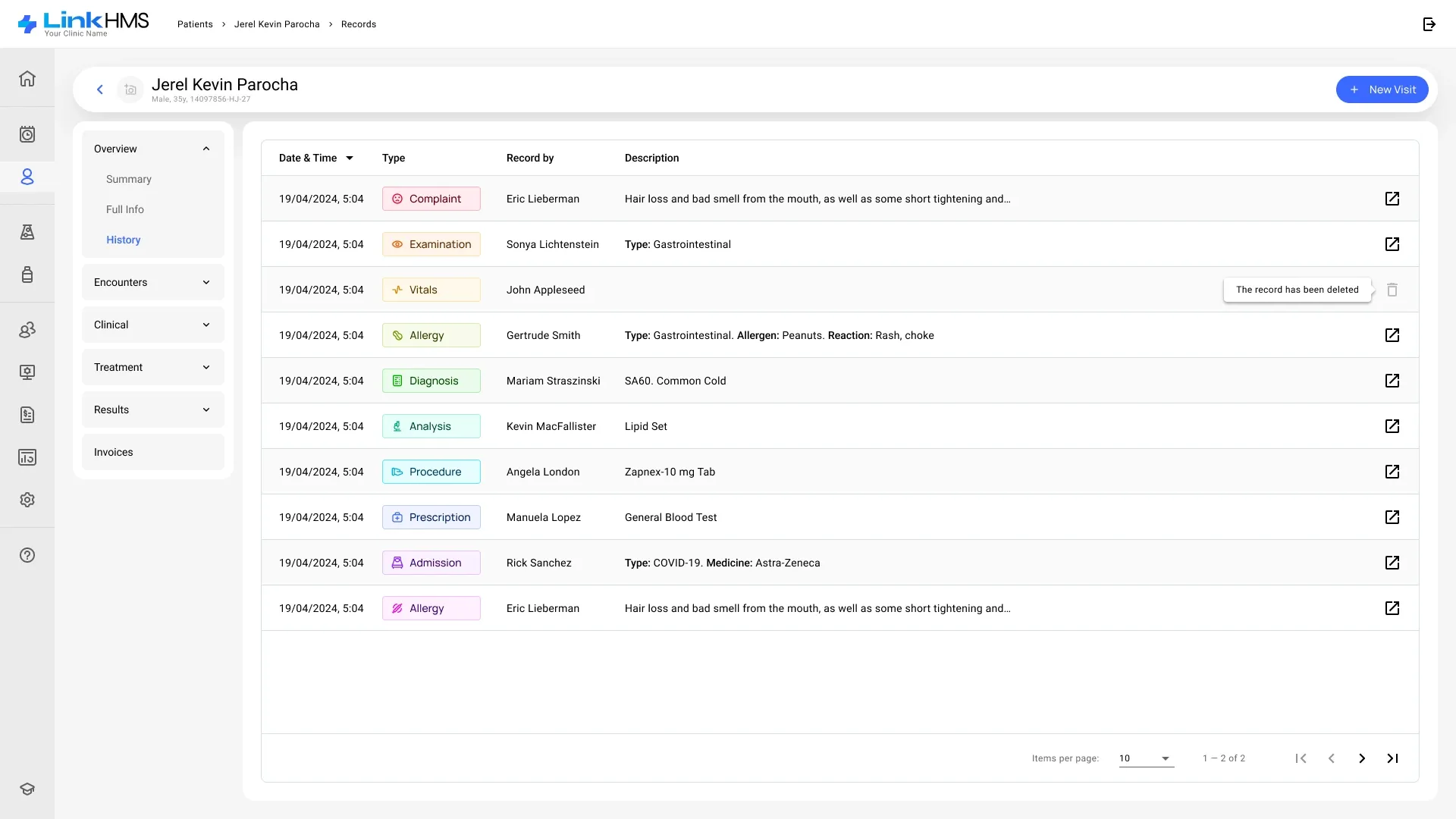Expand the Treatment section

(153, 367)
